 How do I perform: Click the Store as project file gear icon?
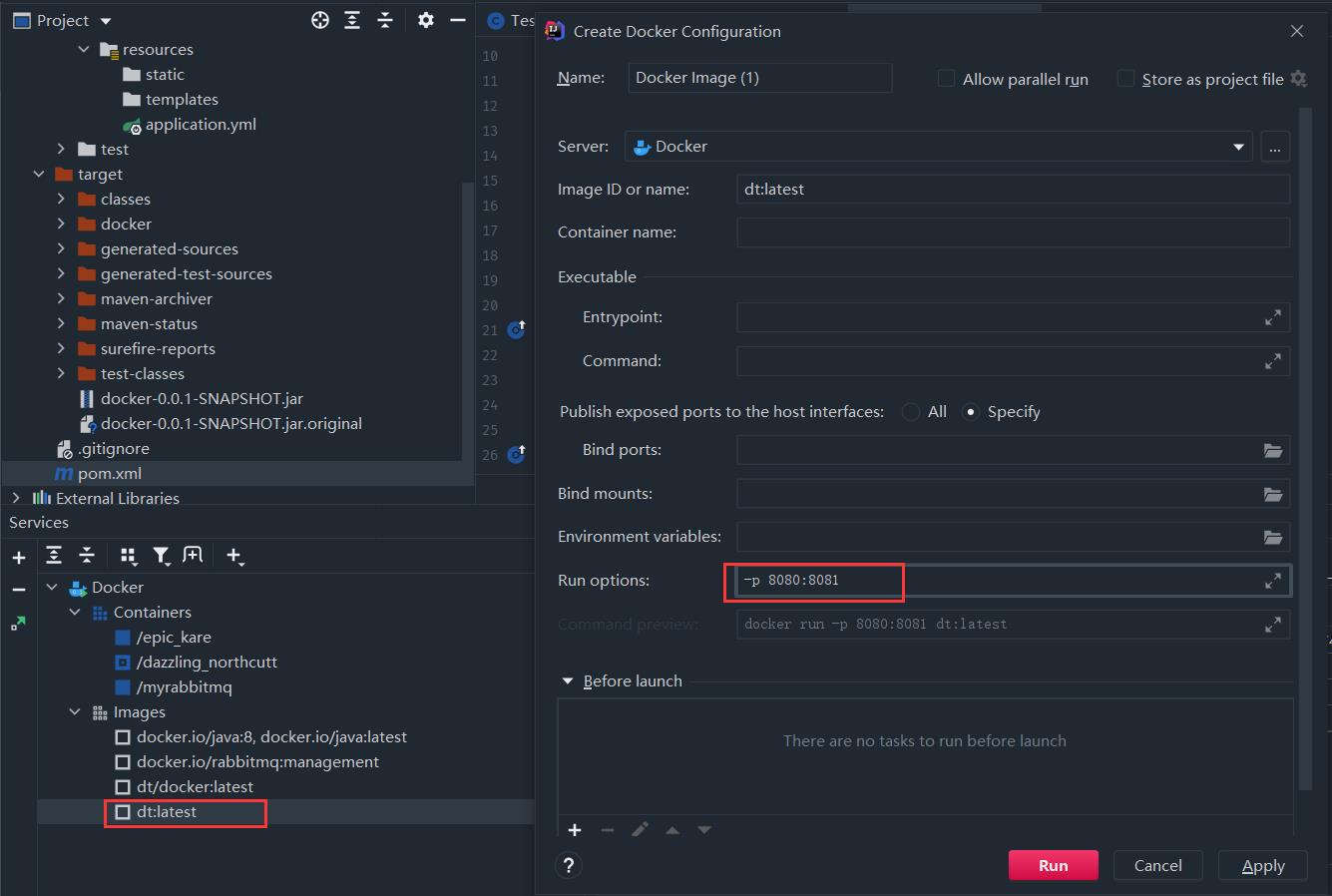pos(1298,78)
